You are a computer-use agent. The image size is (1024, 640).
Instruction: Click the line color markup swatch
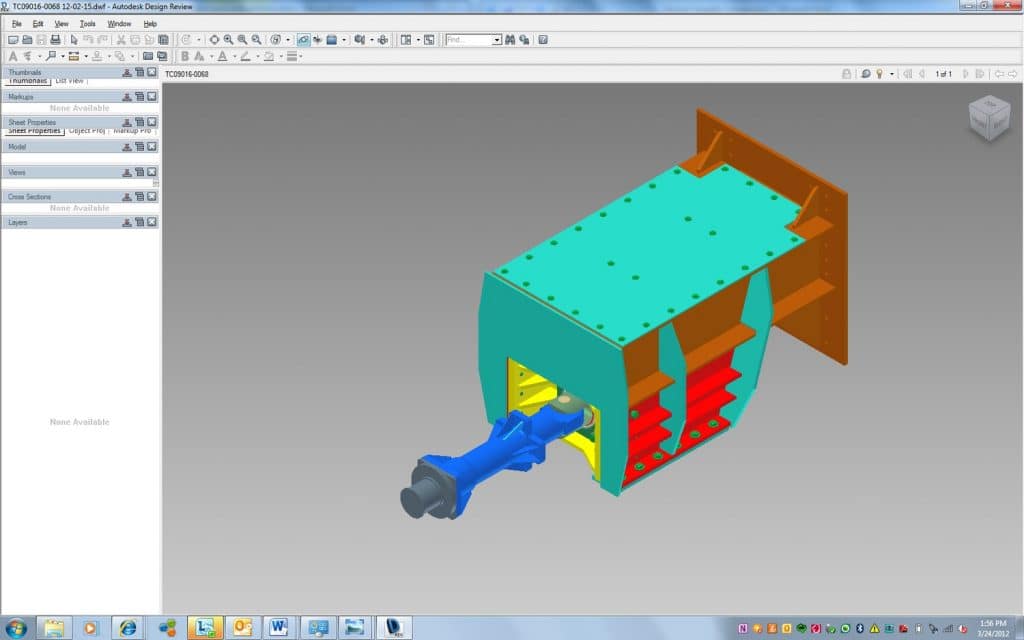[244, 56]
